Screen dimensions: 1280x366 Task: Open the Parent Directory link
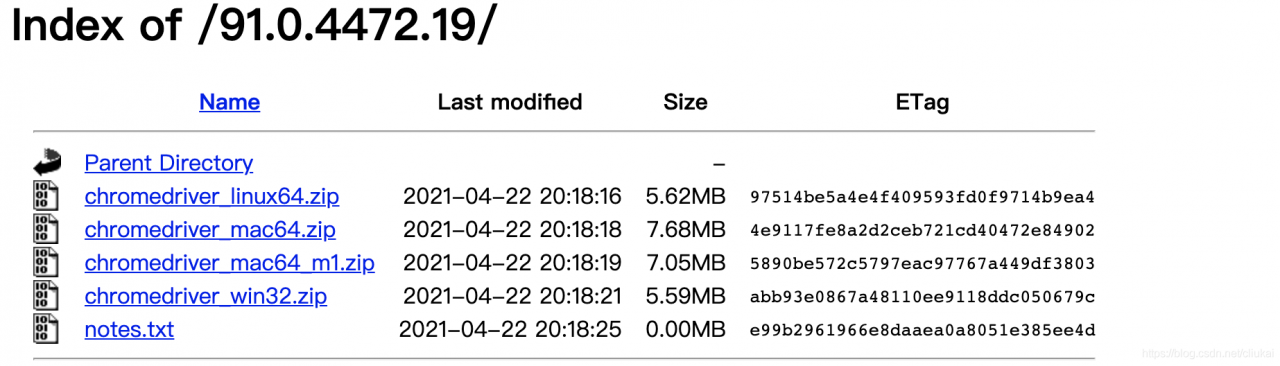pos(169,163)
